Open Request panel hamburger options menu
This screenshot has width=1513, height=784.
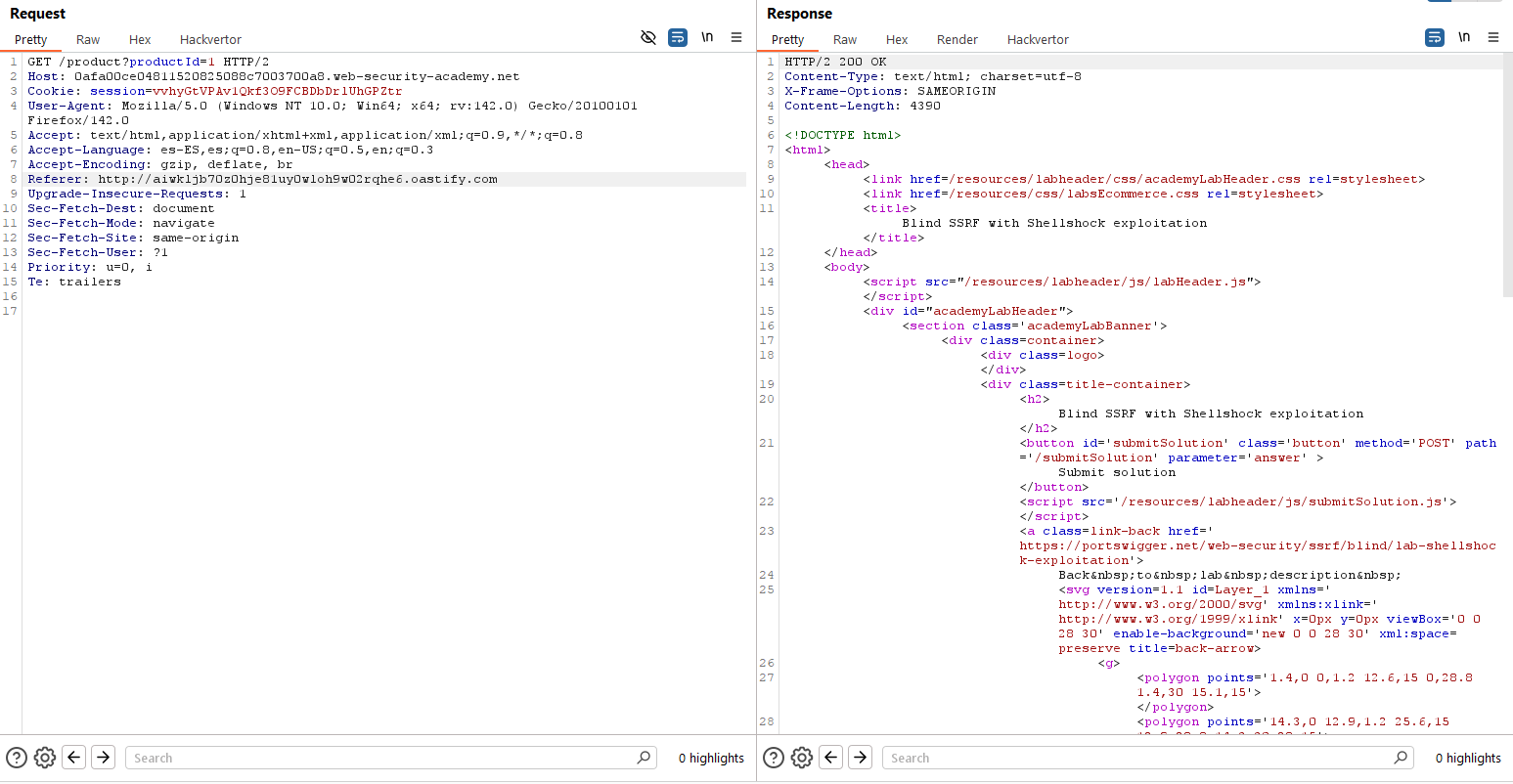point(736,38)
